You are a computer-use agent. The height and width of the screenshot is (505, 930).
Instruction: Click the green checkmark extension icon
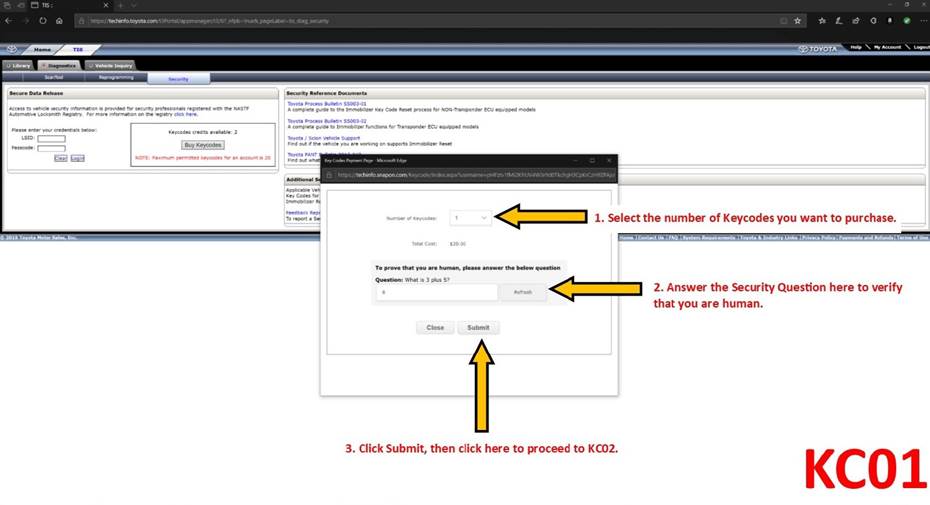[x=907, y=21]
